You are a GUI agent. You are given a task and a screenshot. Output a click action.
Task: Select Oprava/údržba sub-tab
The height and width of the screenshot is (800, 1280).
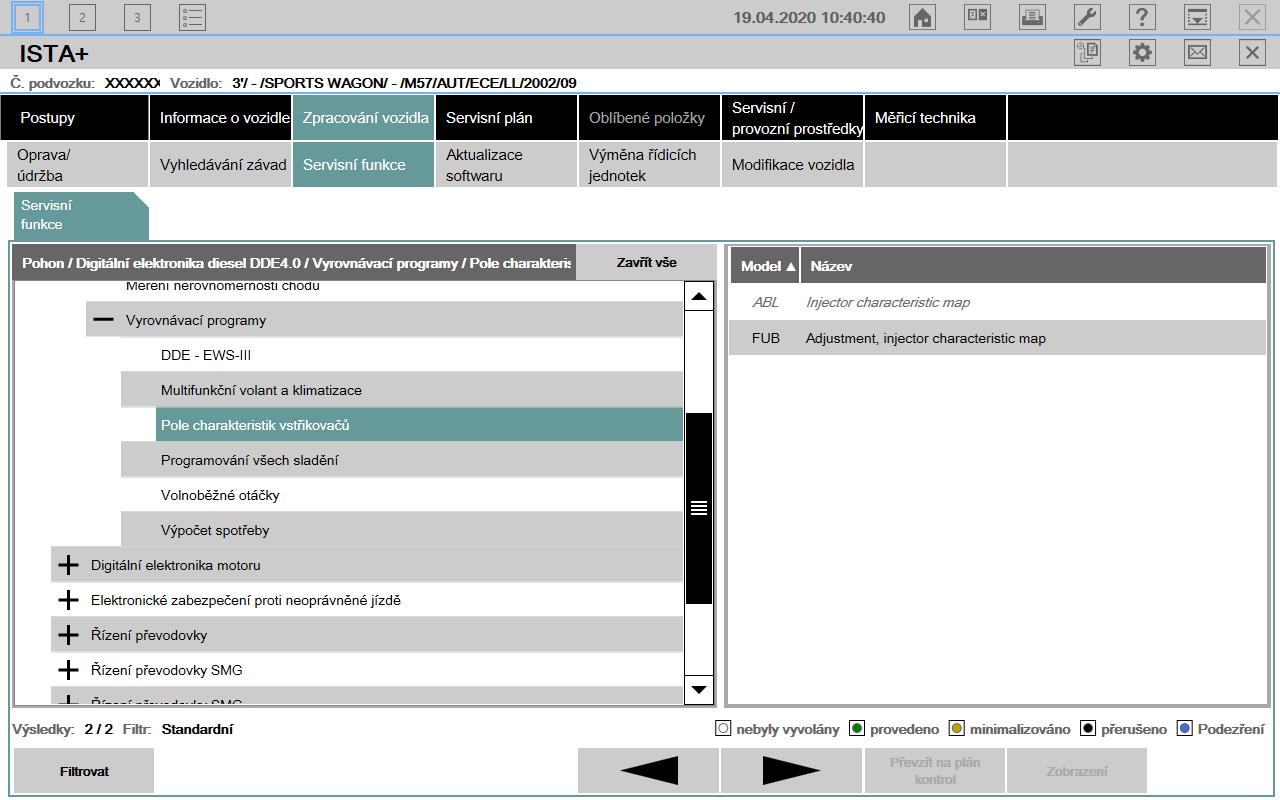click(x=78, y=165)
